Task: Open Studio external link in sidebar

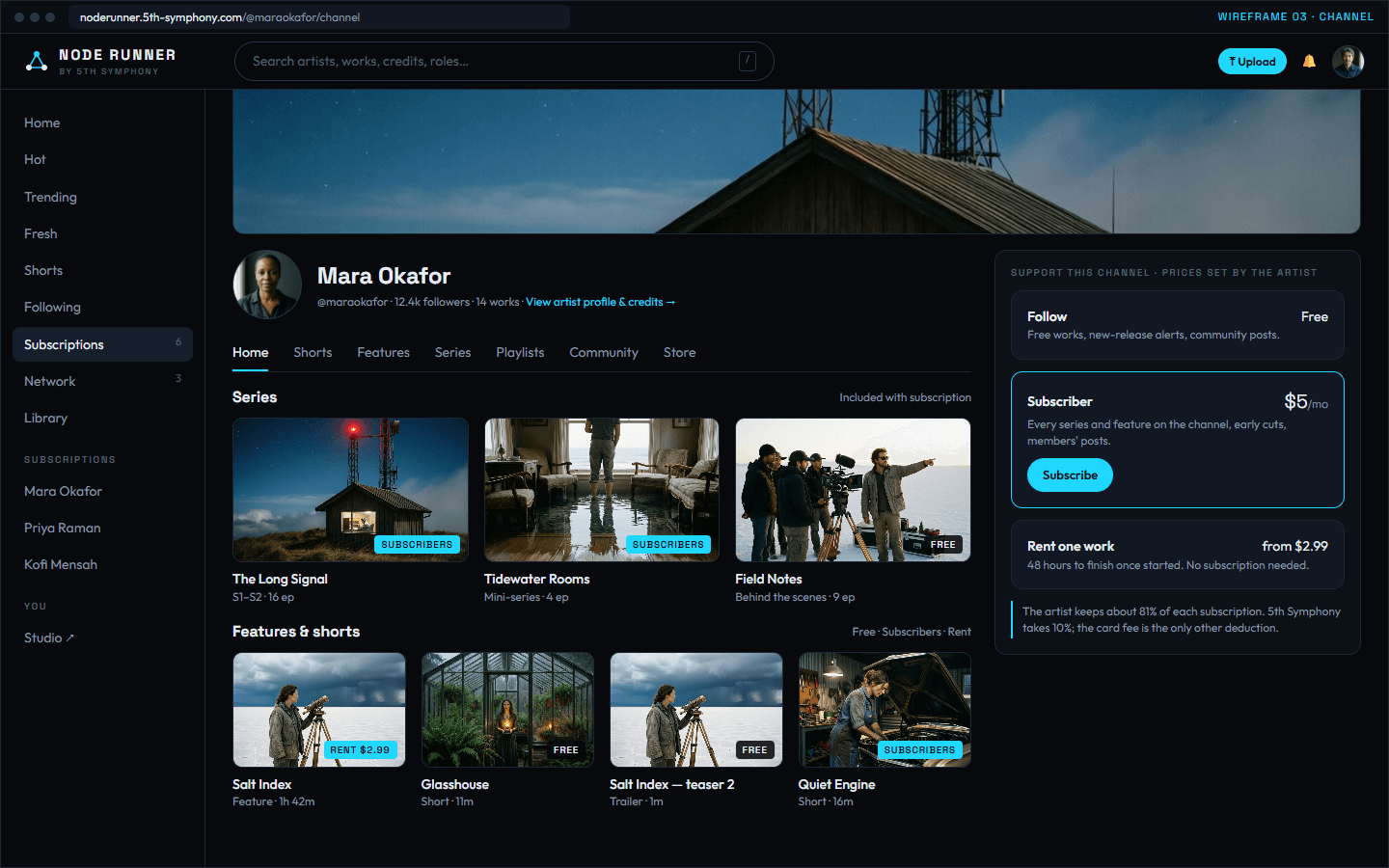Action: (49, 637)
